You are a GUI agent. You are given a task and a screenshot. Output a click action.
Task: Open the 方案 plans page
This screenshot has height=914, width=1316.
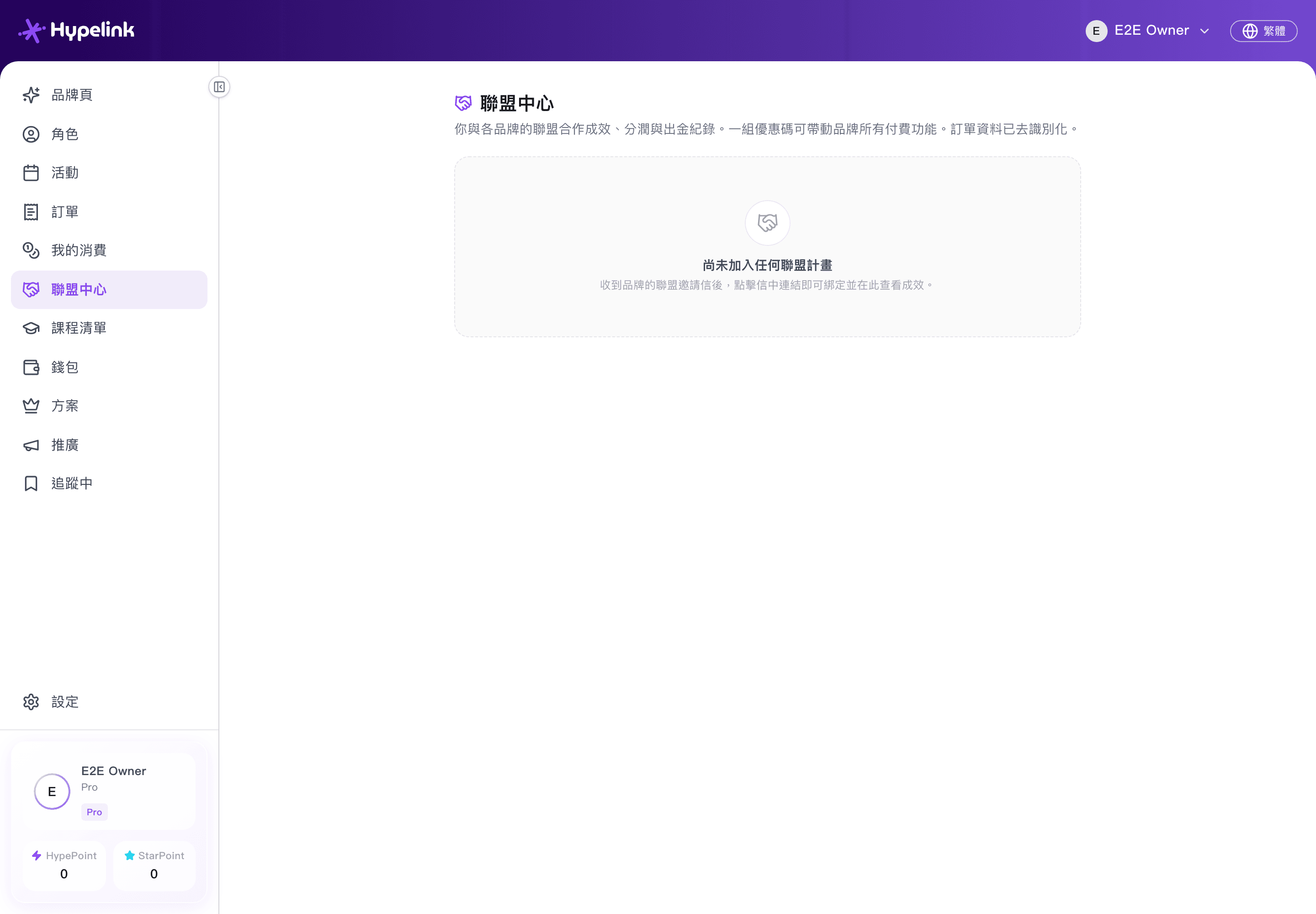[x=109, y=406]
